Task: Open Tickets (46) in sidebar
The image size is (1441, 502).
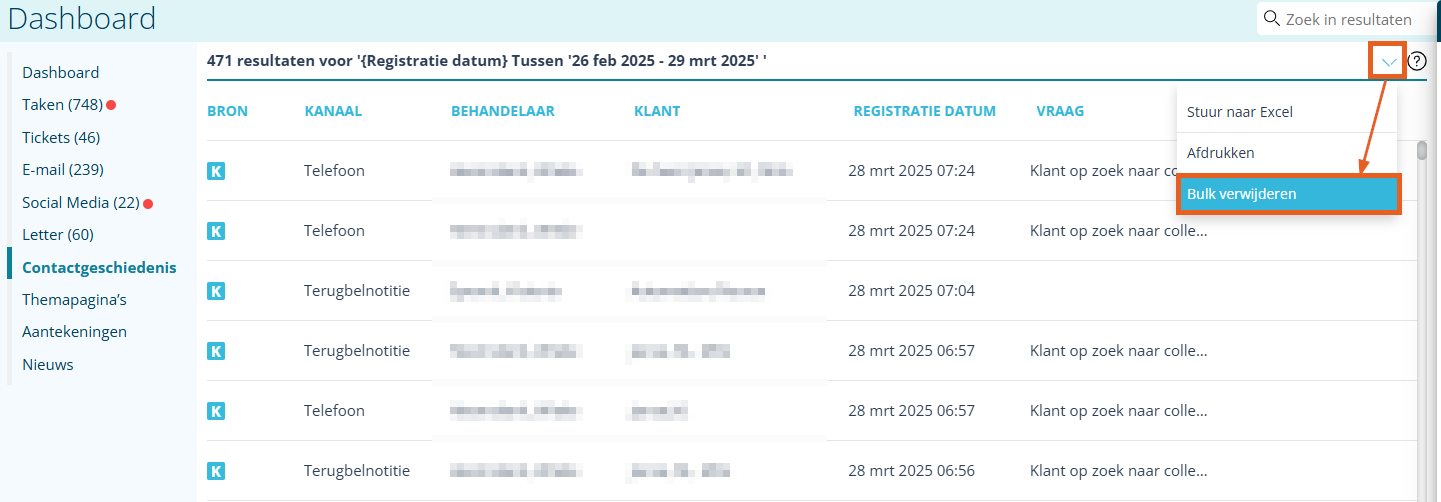Action: point(61,137)
